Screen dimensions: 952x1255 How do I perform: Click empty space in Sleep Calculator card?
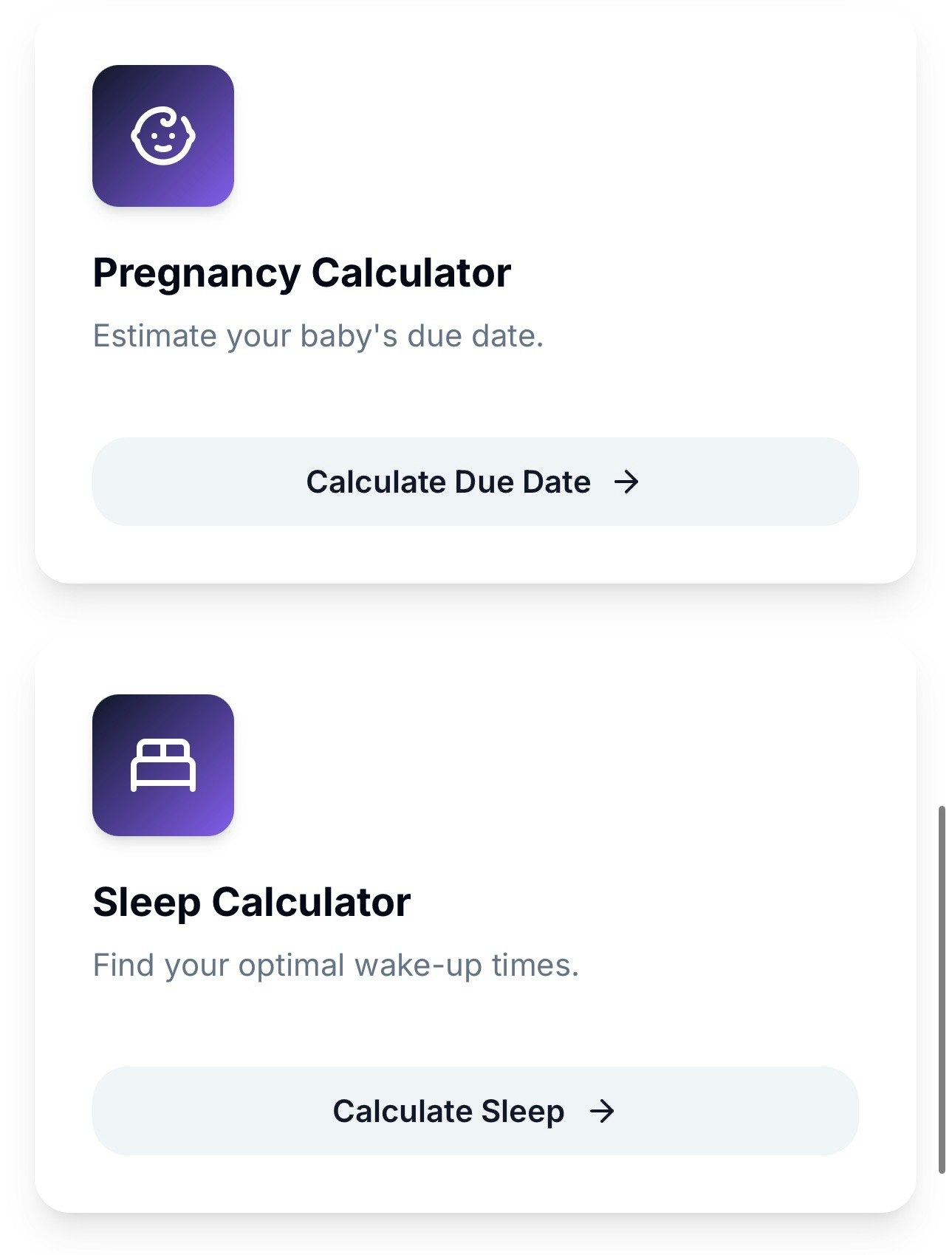pos(591,776)
